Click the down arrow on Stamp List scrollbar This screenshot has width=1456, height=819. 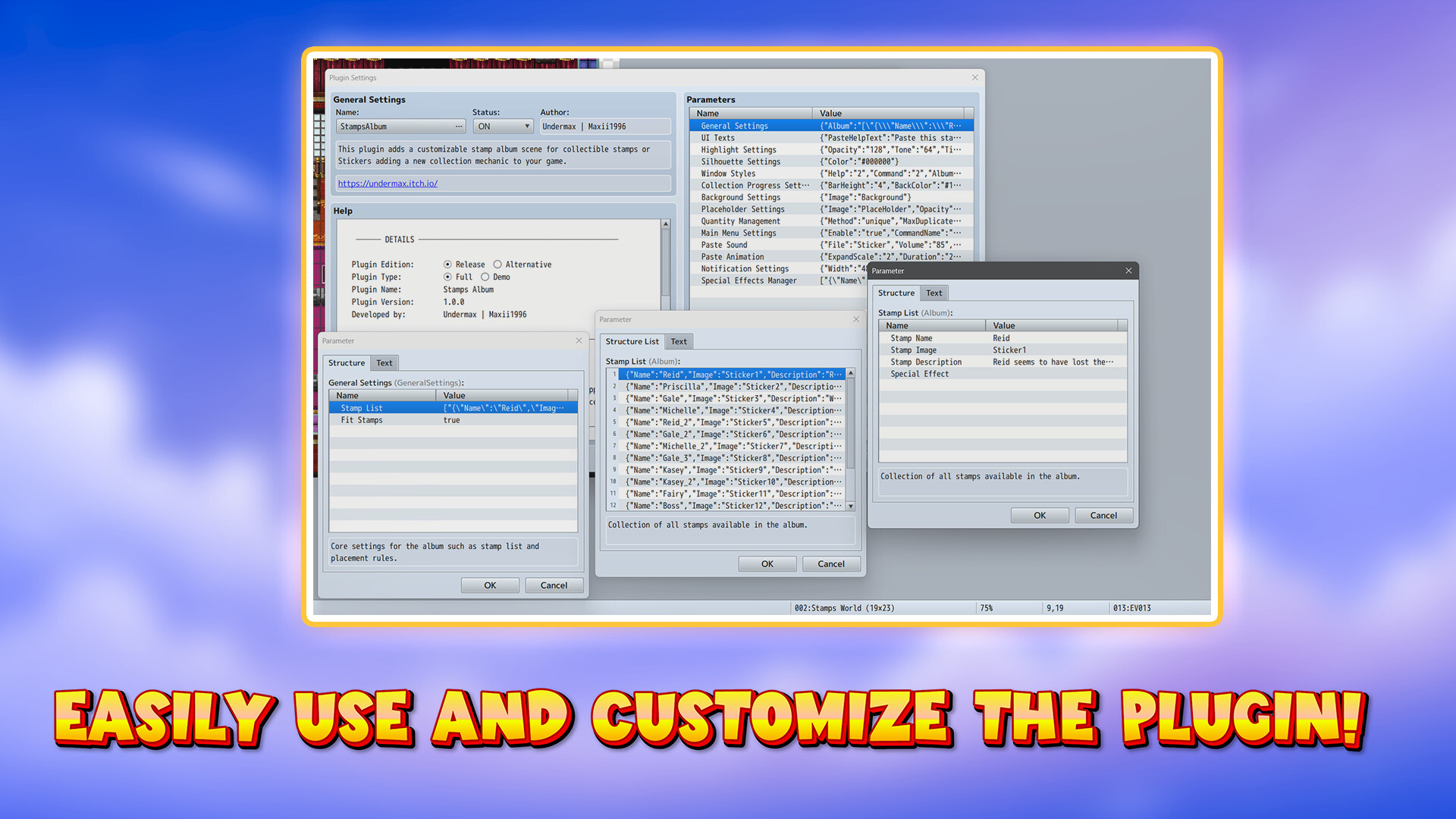pos(850,506)
